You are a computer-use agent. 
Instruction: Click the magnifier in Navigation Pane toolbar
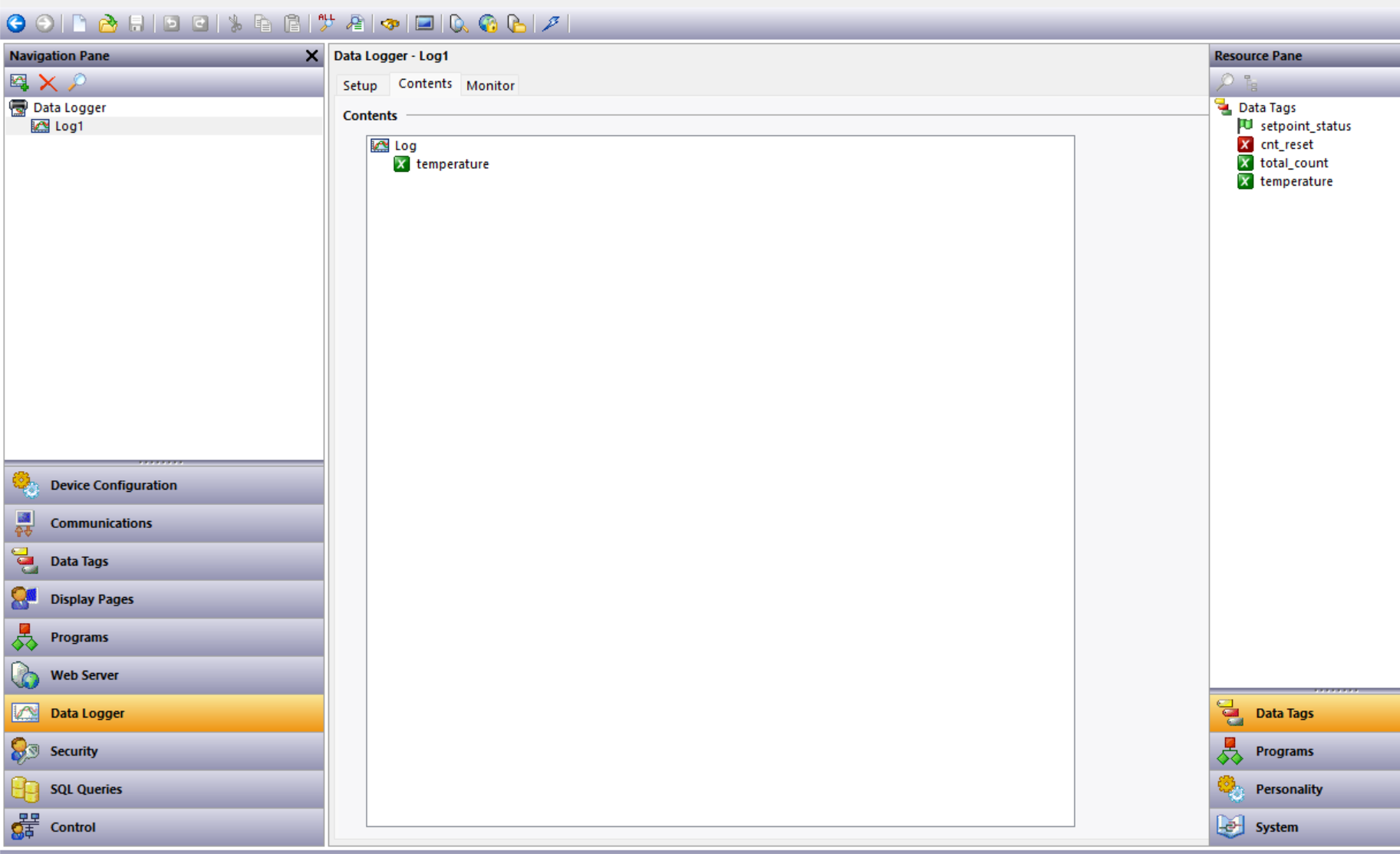[77, 82]
